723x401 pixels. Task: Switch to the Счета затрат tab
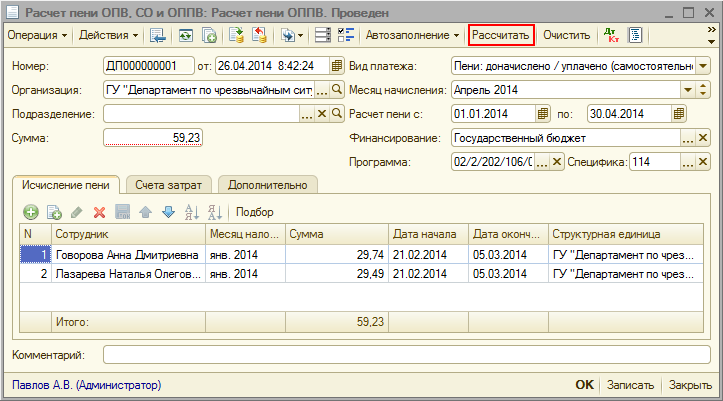(x=168, y=185)
